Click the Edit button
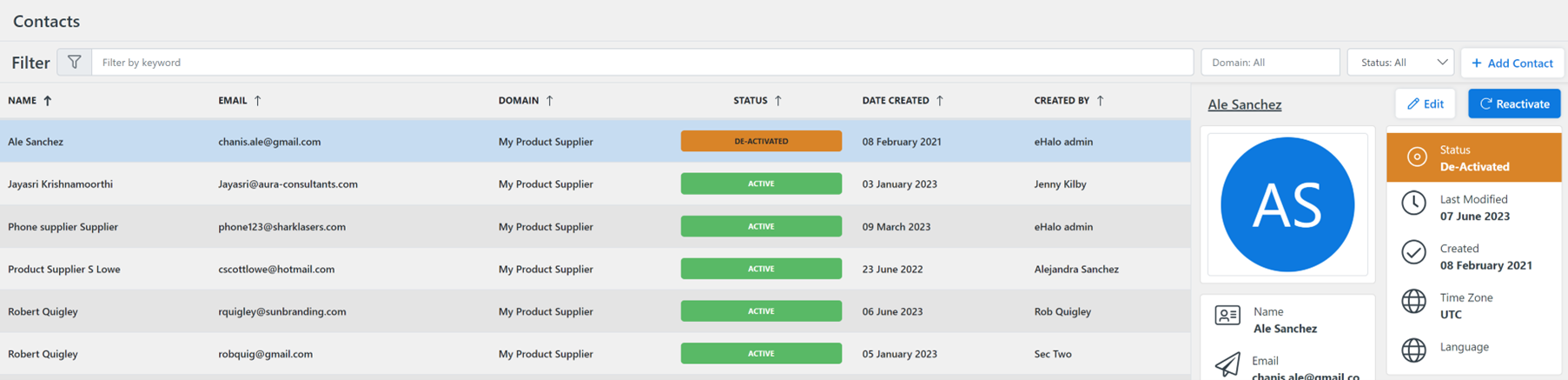This screenshot has width=1568, height=380. click(x=1425, y=103)
